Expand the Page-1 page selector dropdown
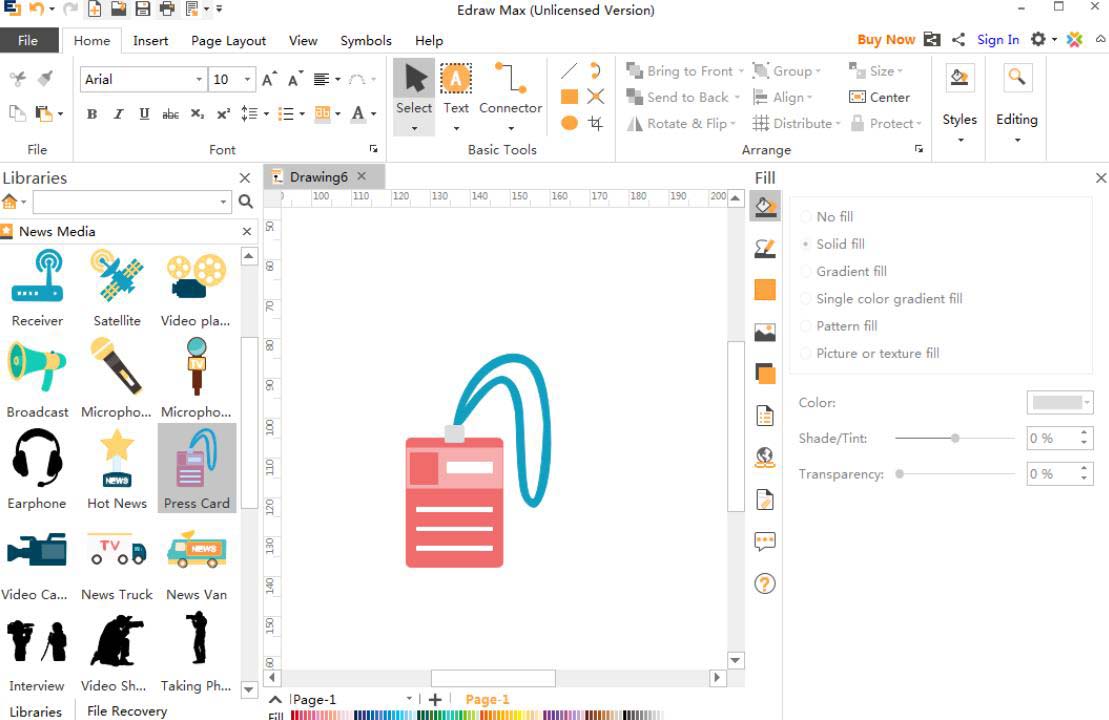The height and width of the screenshot is (720, 1109). pyautogui.click(x=409, y=699)
